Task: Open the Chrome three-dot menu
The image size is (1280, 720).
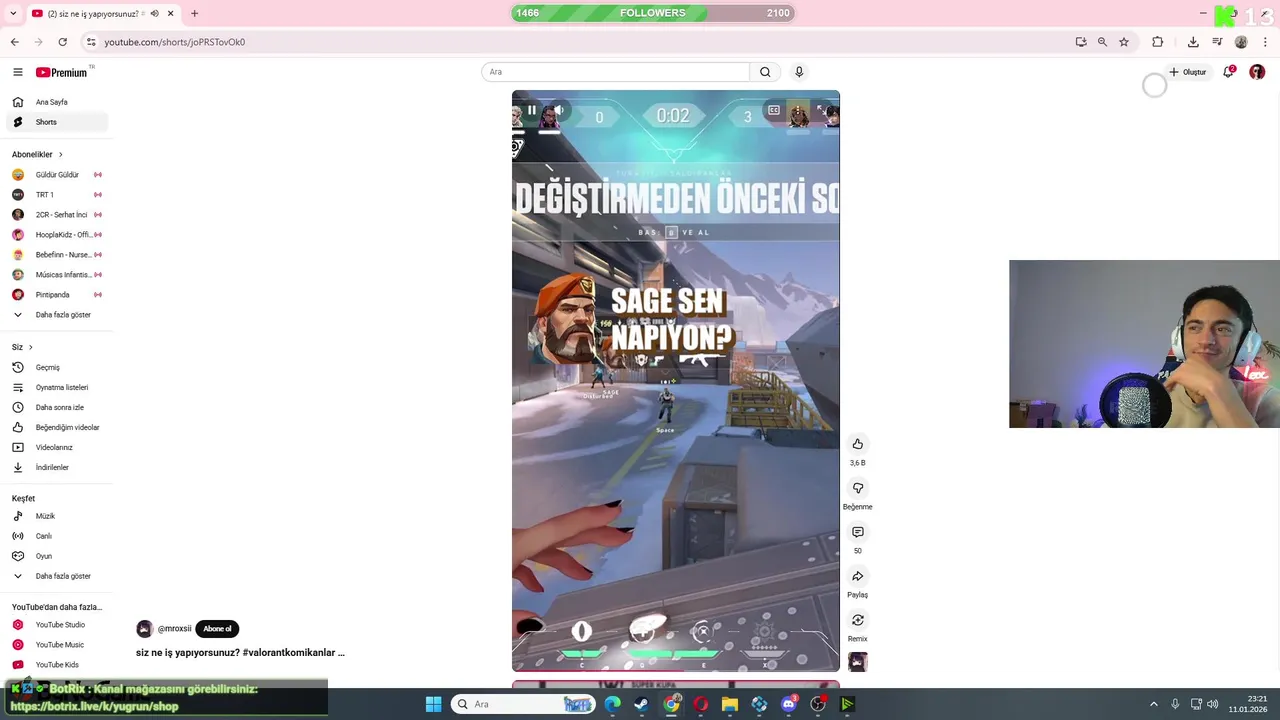Action: [1266, 42]
